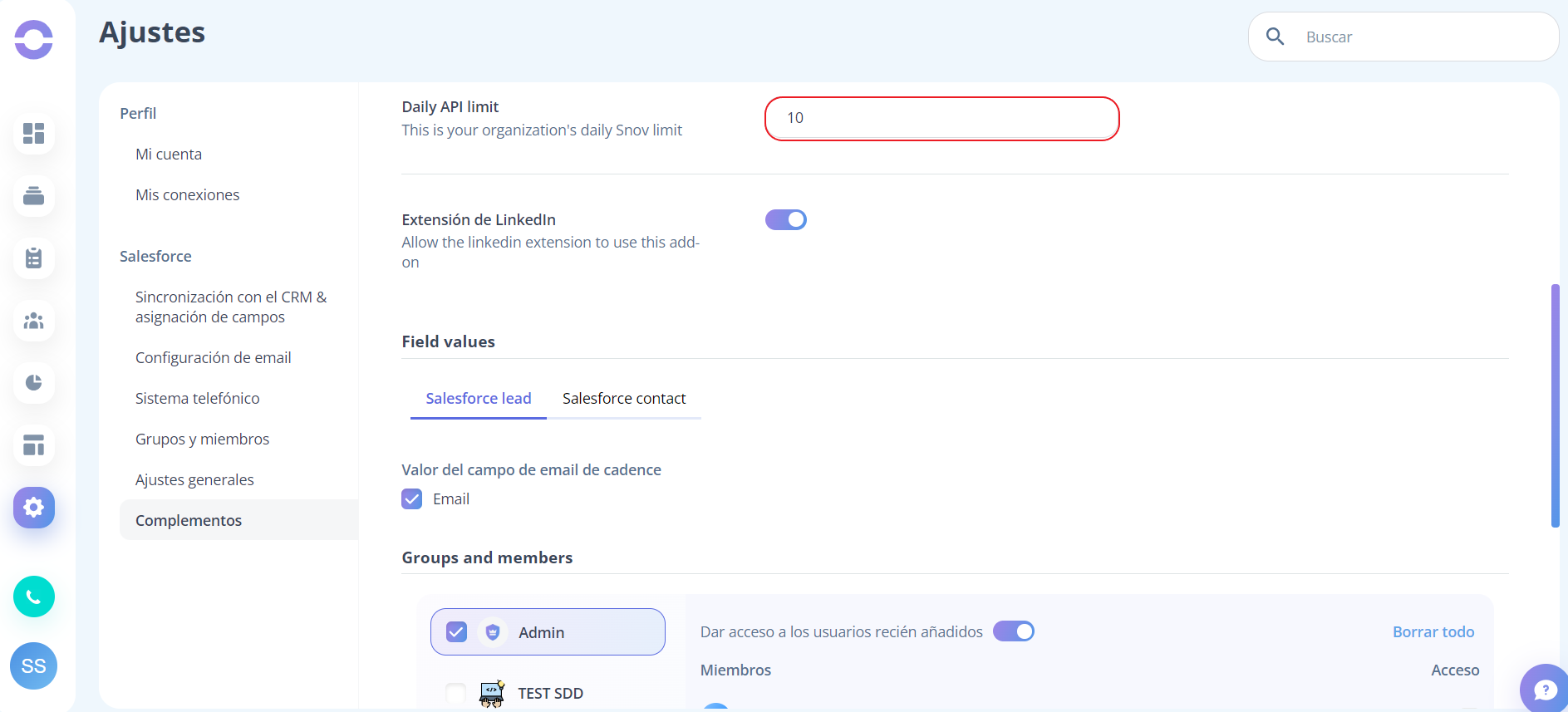
Task: Open the dashboard grid icon
Action: pos(34,134)
